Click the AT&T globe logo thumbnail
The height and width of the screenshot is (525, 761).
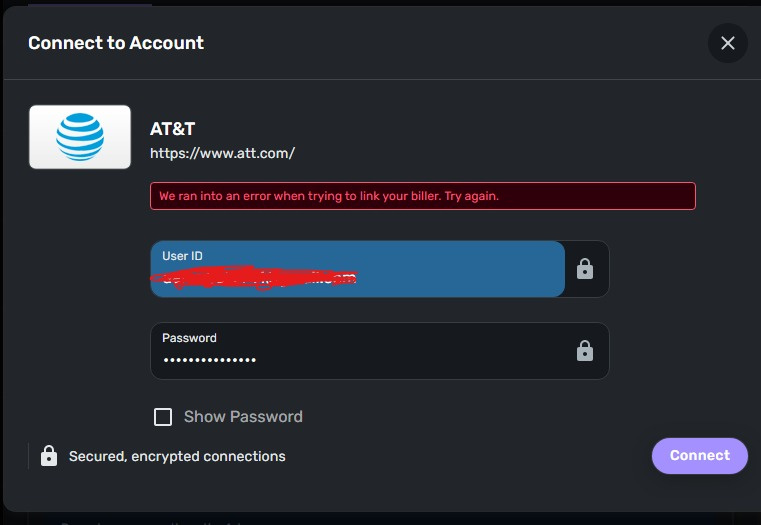tap(80, 137)
